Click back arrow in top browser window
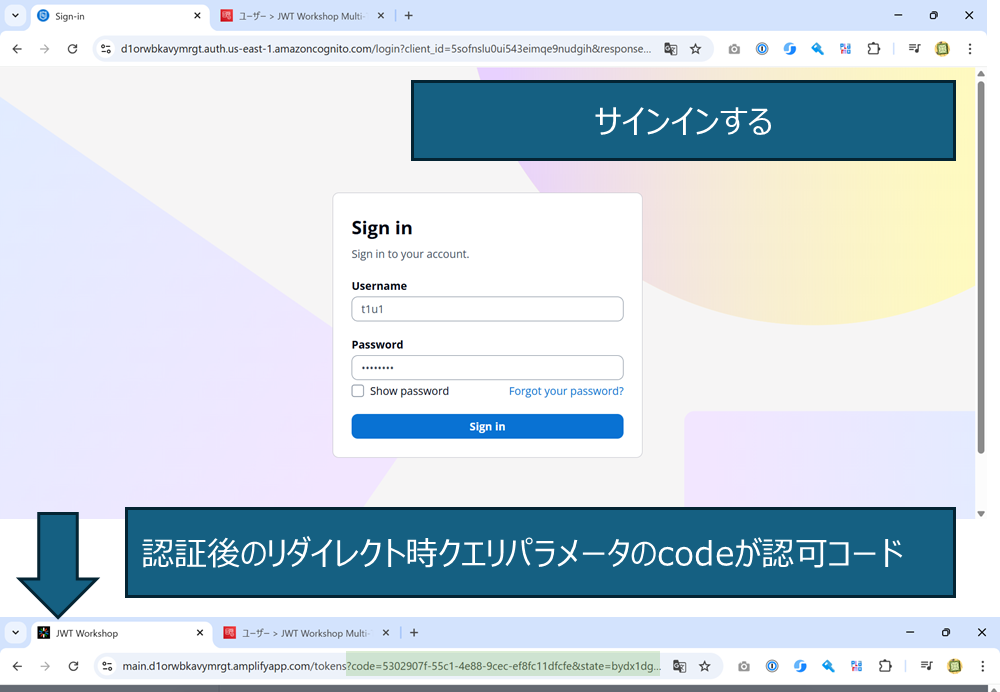The image size is (1000, 692). [x=17, y=48]
